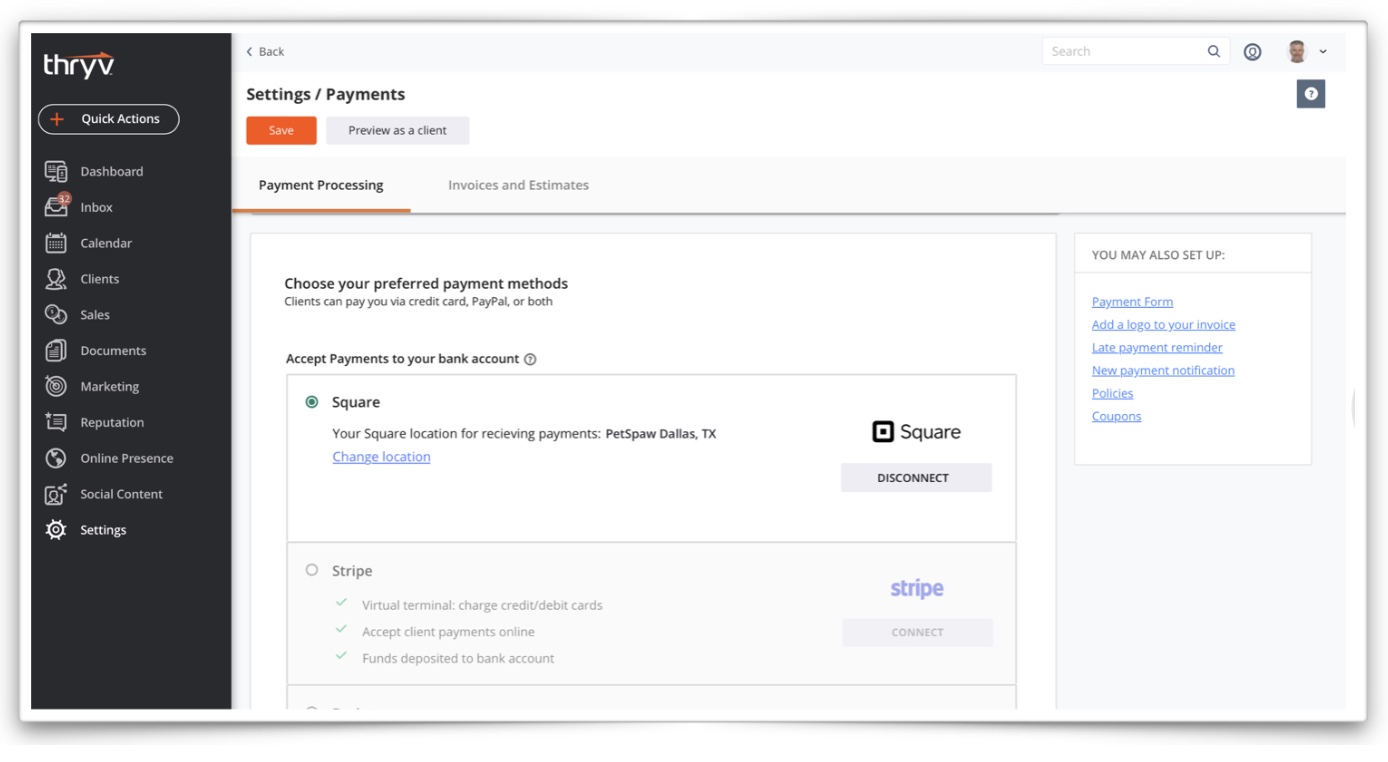Click the user avatar photo
This screenshot has width=1388, height=762.
[x=1297, y=52]
